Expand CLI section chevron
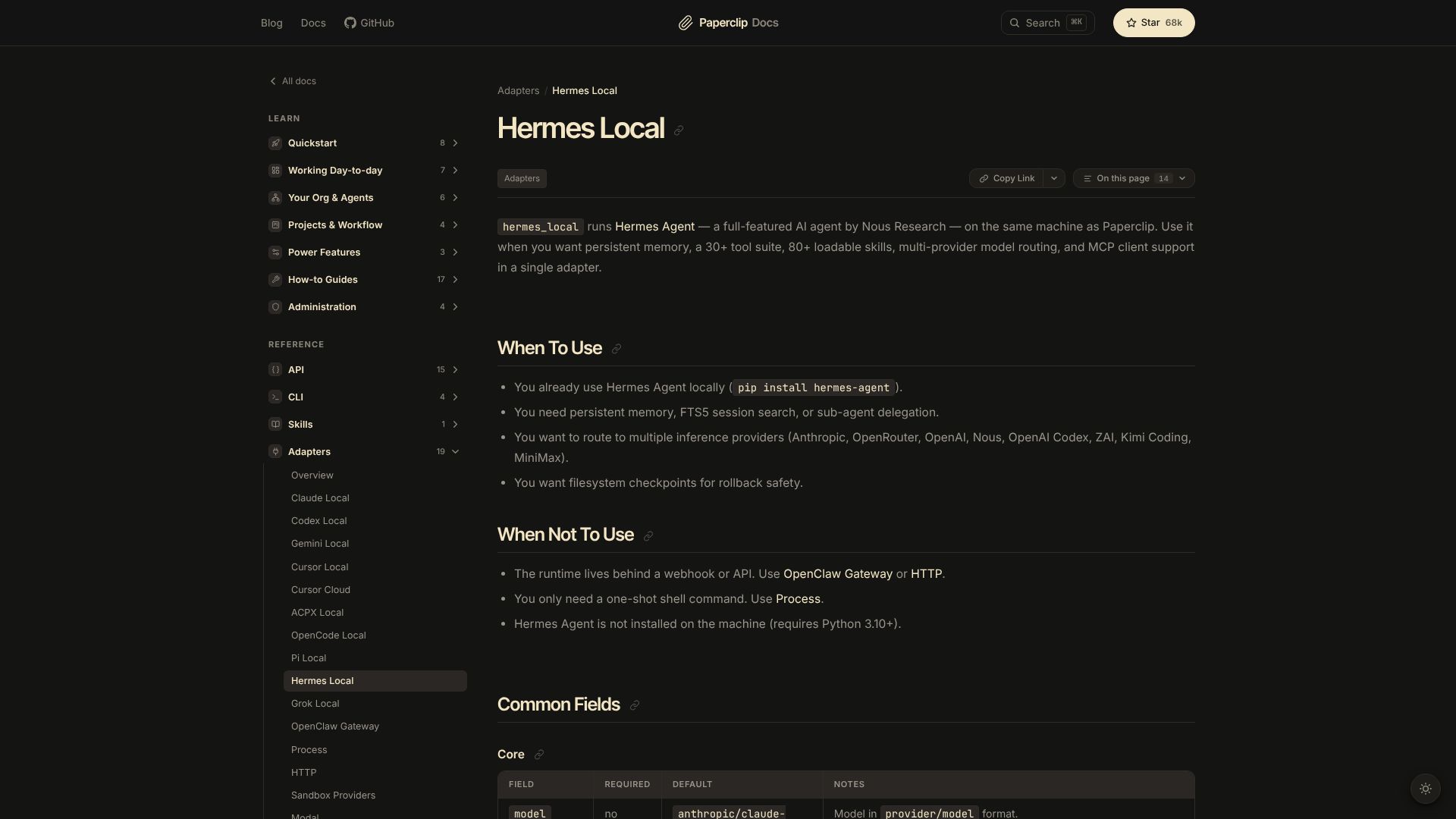Image resolution: width=1456 pixels, height=819 pixels. click(455, 397)
